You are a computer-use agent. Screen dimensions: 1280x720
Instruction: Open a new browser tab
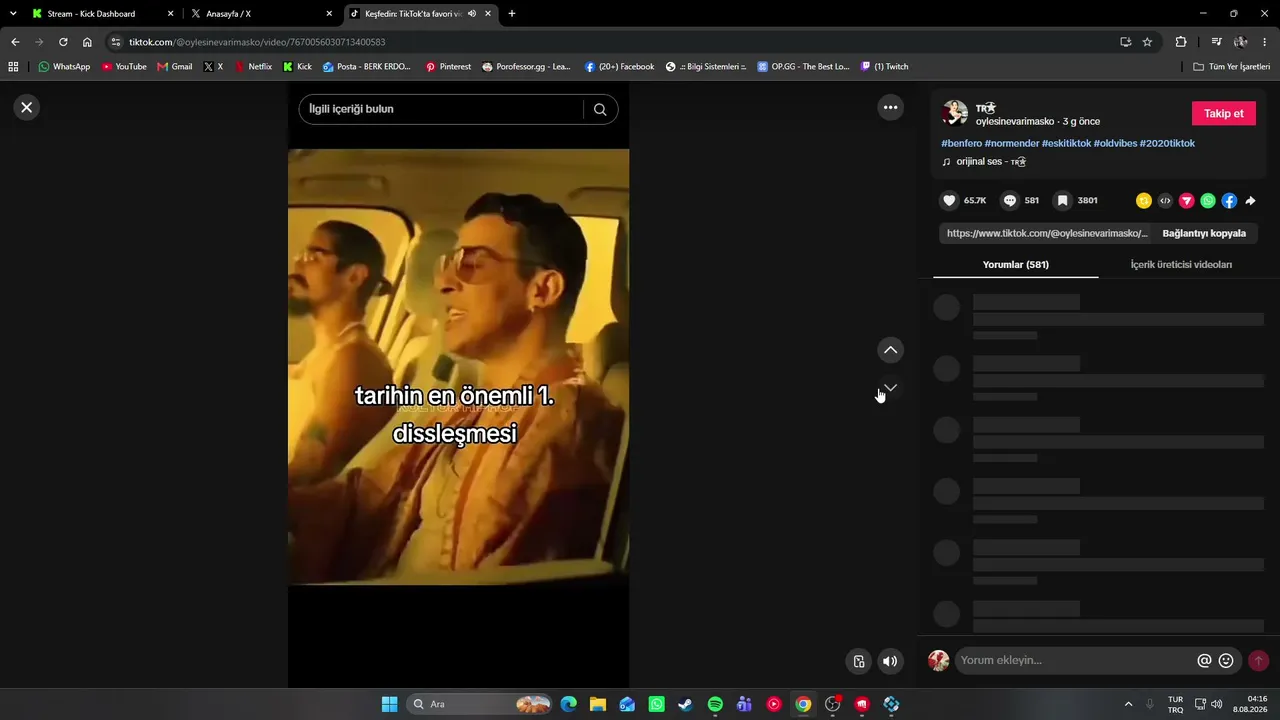point(512,14)
